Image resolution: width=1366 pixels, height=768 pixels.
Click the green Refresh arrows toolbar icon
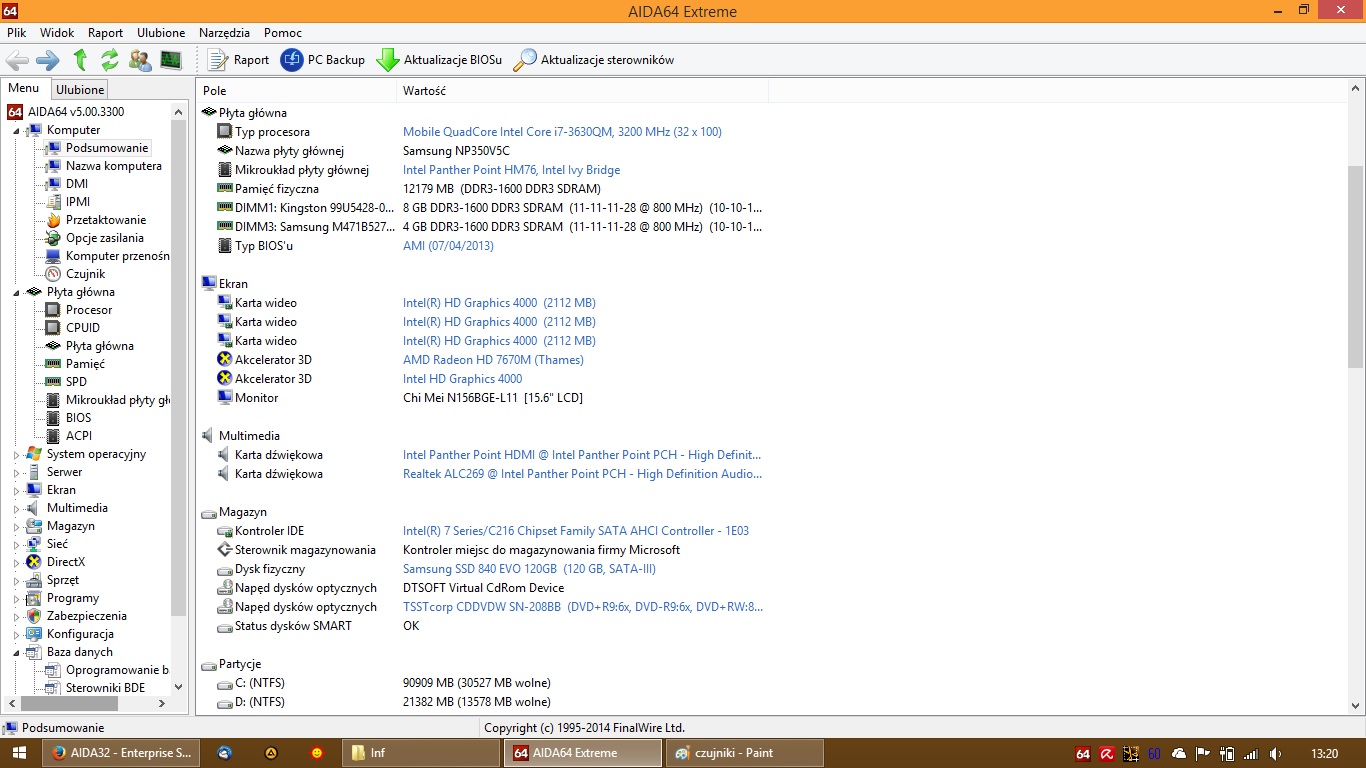point(110,60)
